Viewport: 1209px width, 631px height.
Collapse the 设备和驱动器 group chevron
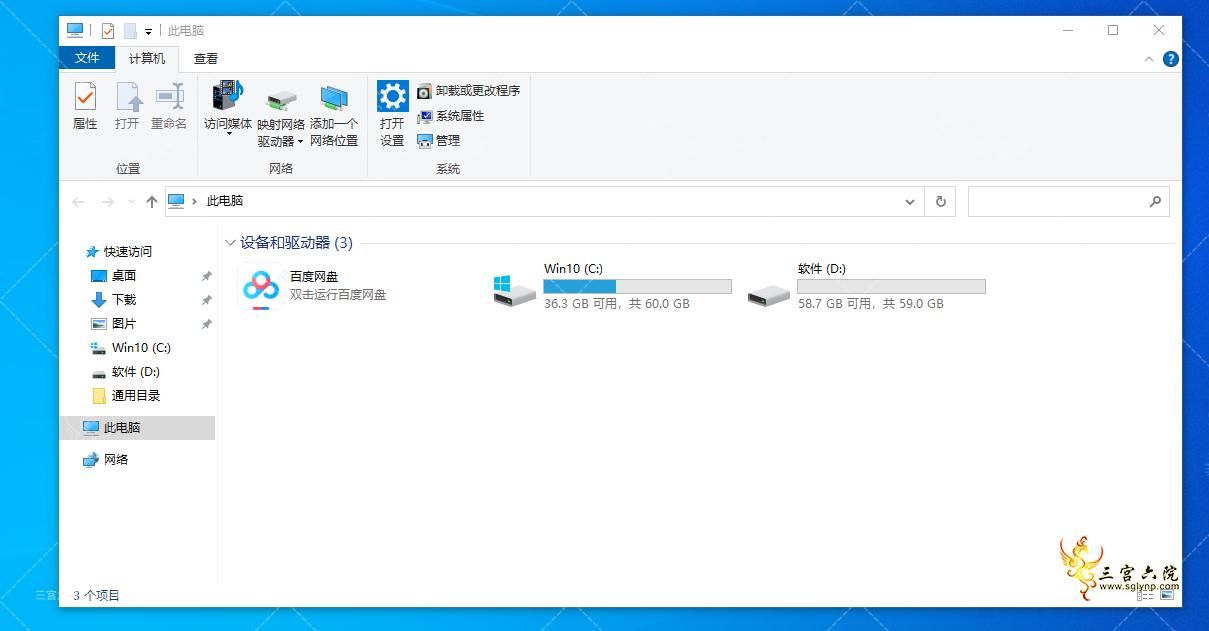[230, 243]
